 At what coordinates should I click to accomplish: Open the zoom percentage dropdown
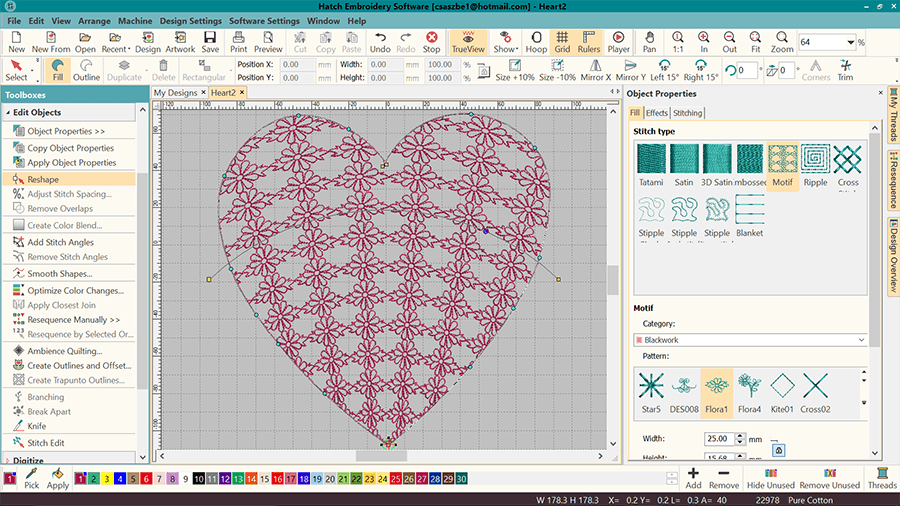click(x=850, y=43)
